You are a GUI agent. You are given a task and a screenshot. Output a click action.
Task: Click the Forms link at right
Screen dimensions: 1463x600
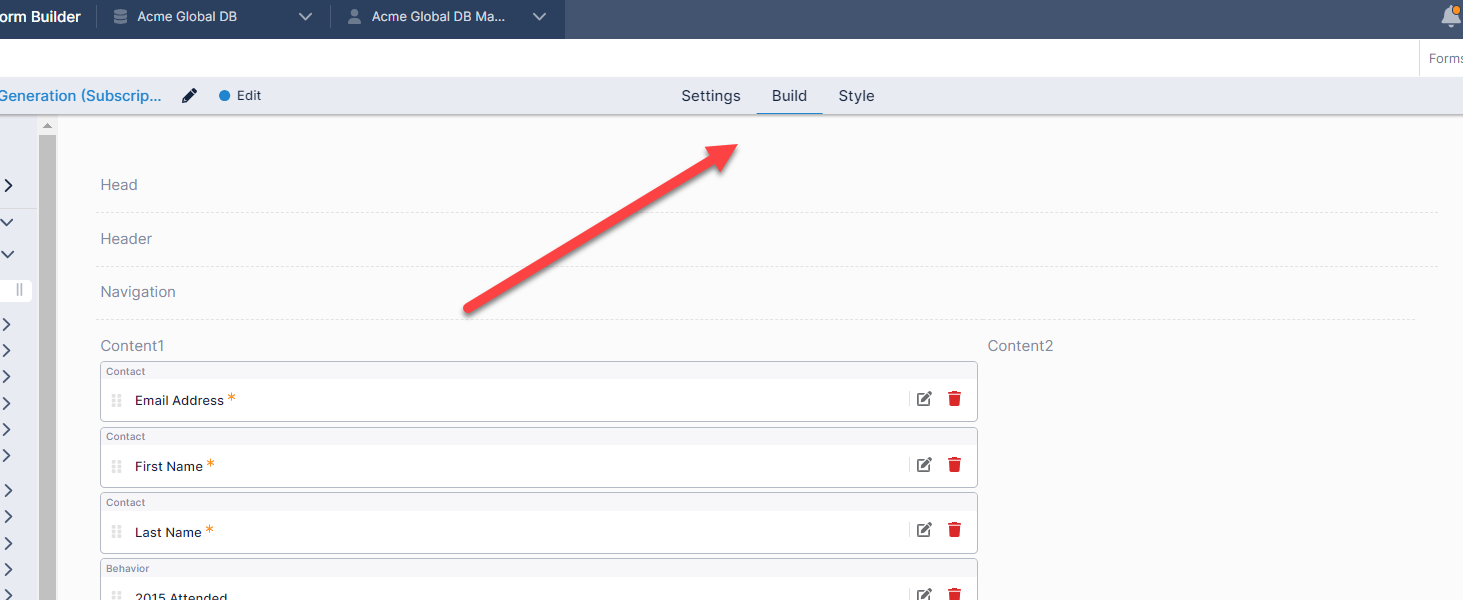tap(1445, 59)
